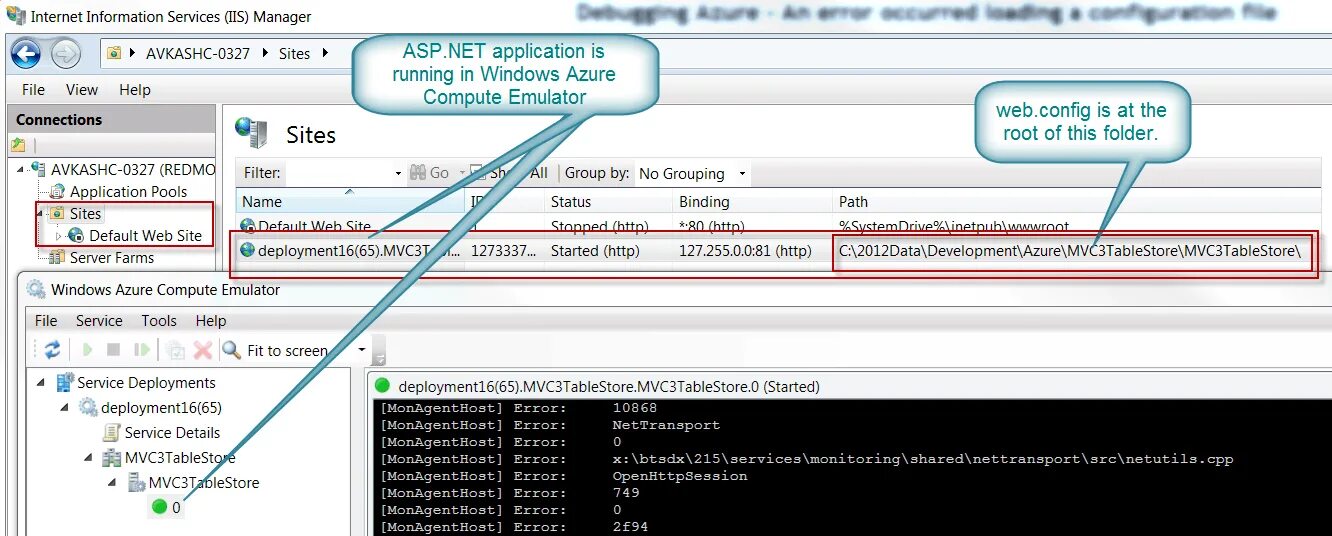
Task: Click the AVKASHC-0327 server node icon
Action: click(x=39, y=169)
